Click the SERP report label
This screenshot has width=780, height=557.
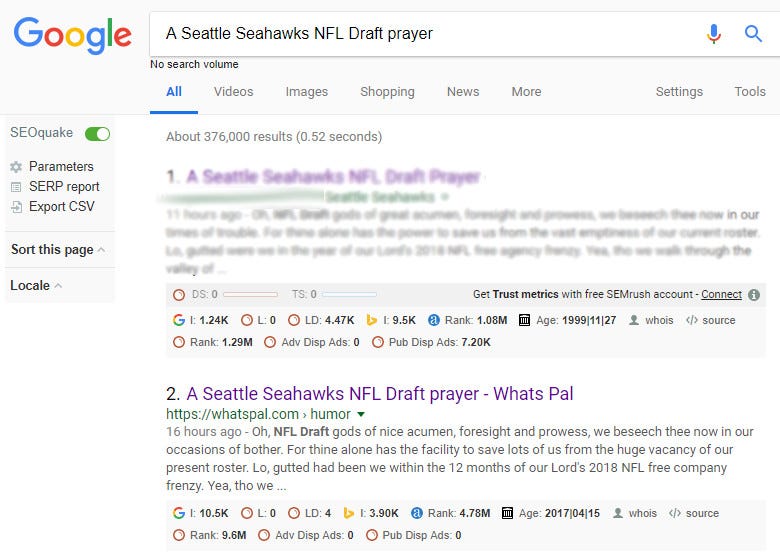point(64,186)
